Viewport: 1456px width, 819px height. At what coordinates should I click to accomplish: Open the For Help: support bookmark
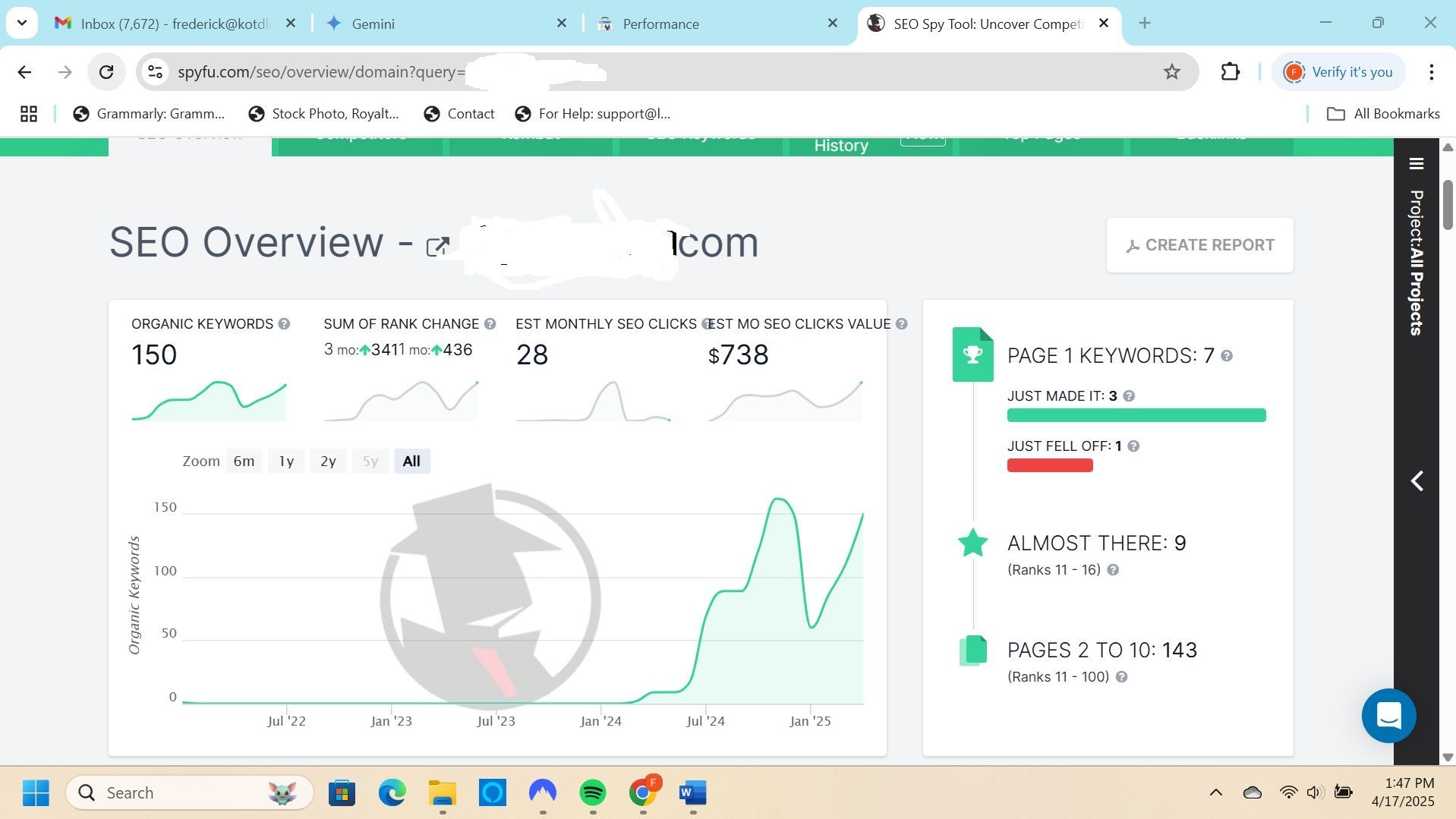coord(592,114)
